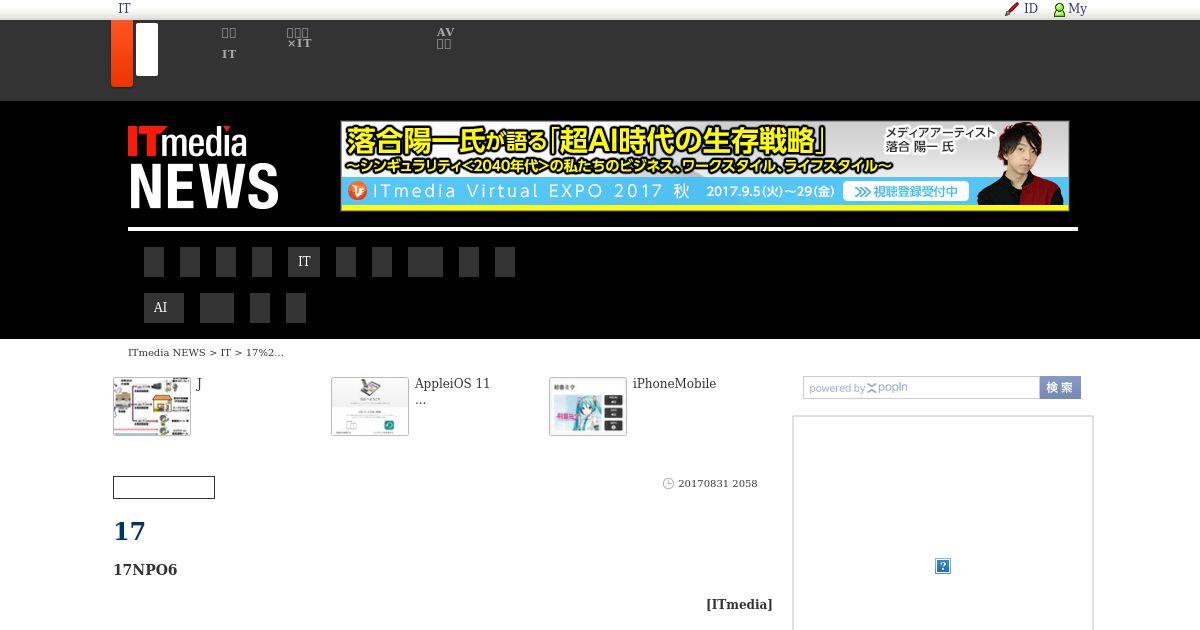Click the '17NPO6' subheading text
This screenshot has width=1200, height=630.
point(145,570)
